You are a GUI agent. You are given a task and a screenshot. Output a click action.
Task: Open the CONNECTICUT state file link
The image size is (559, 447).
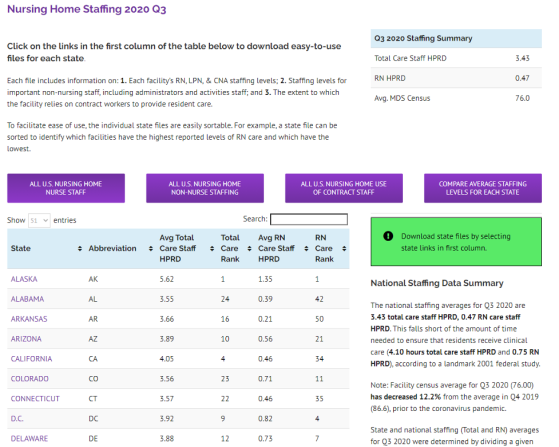click(35, 399)
